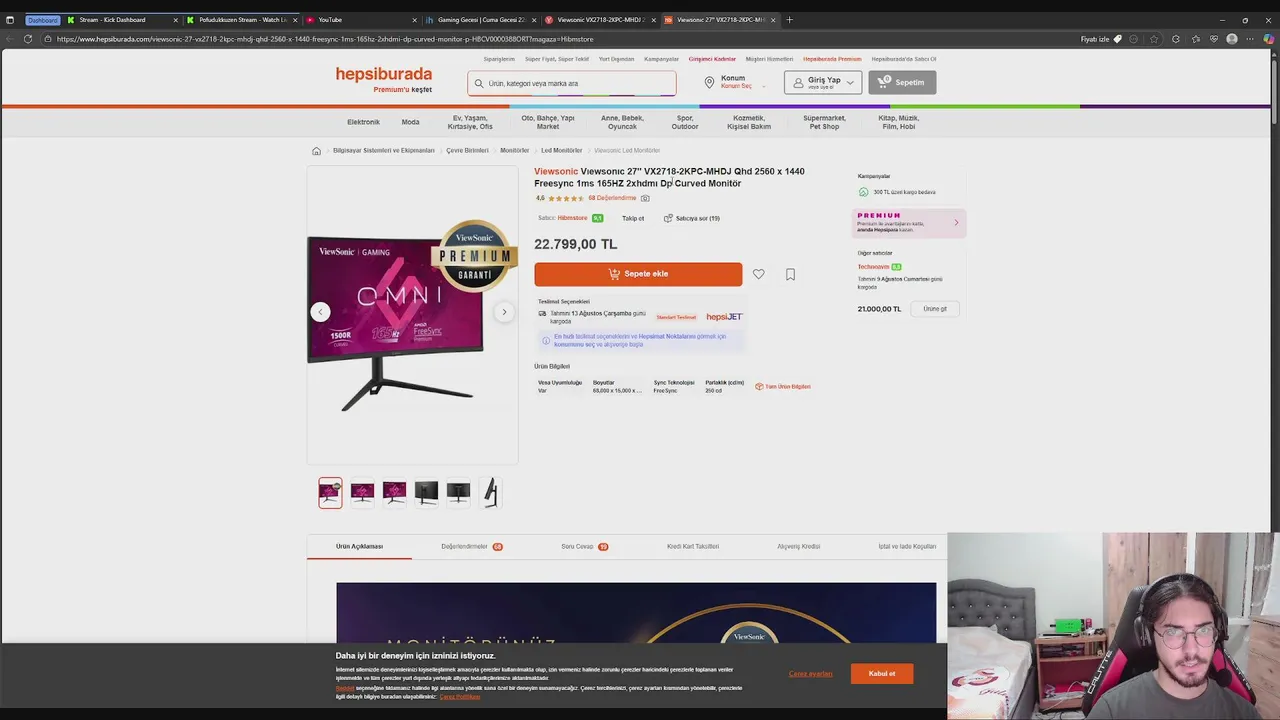Click the Siparişlerim top link
The image size is (1280, 720).
click(499, 59)
